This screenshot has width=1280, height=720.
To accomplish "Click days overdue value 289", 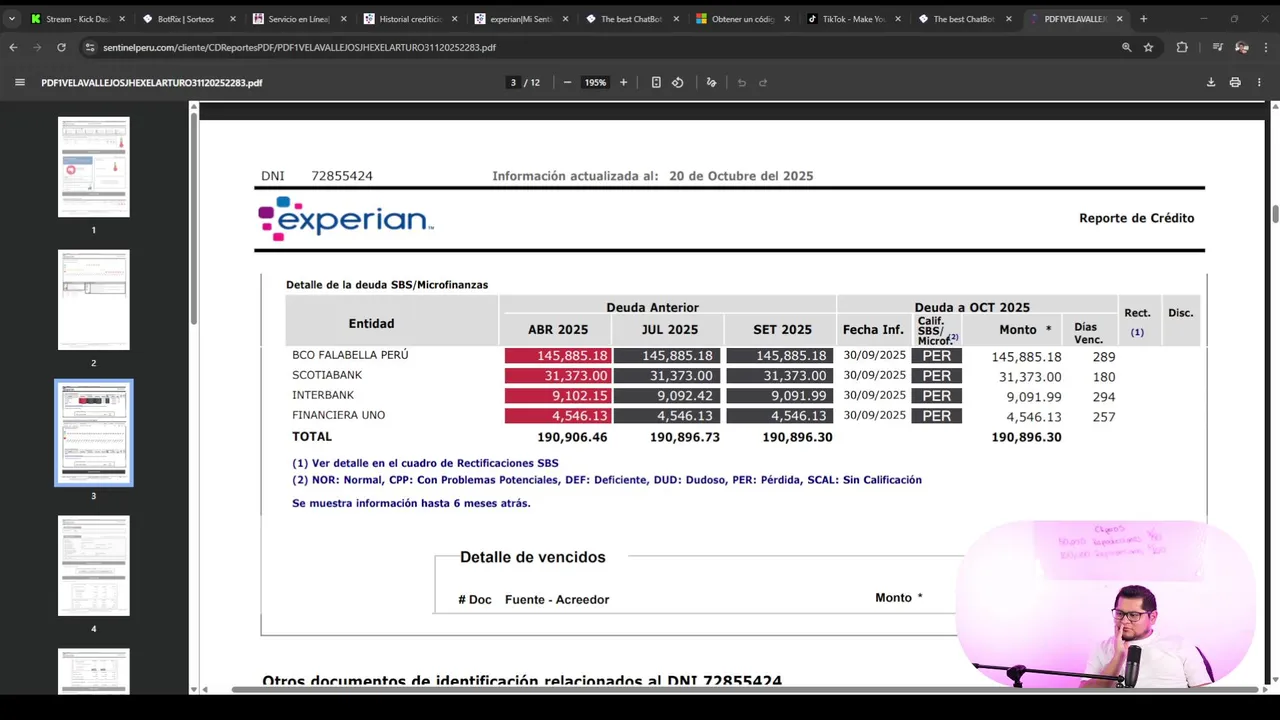I will tap(1104, 357).
